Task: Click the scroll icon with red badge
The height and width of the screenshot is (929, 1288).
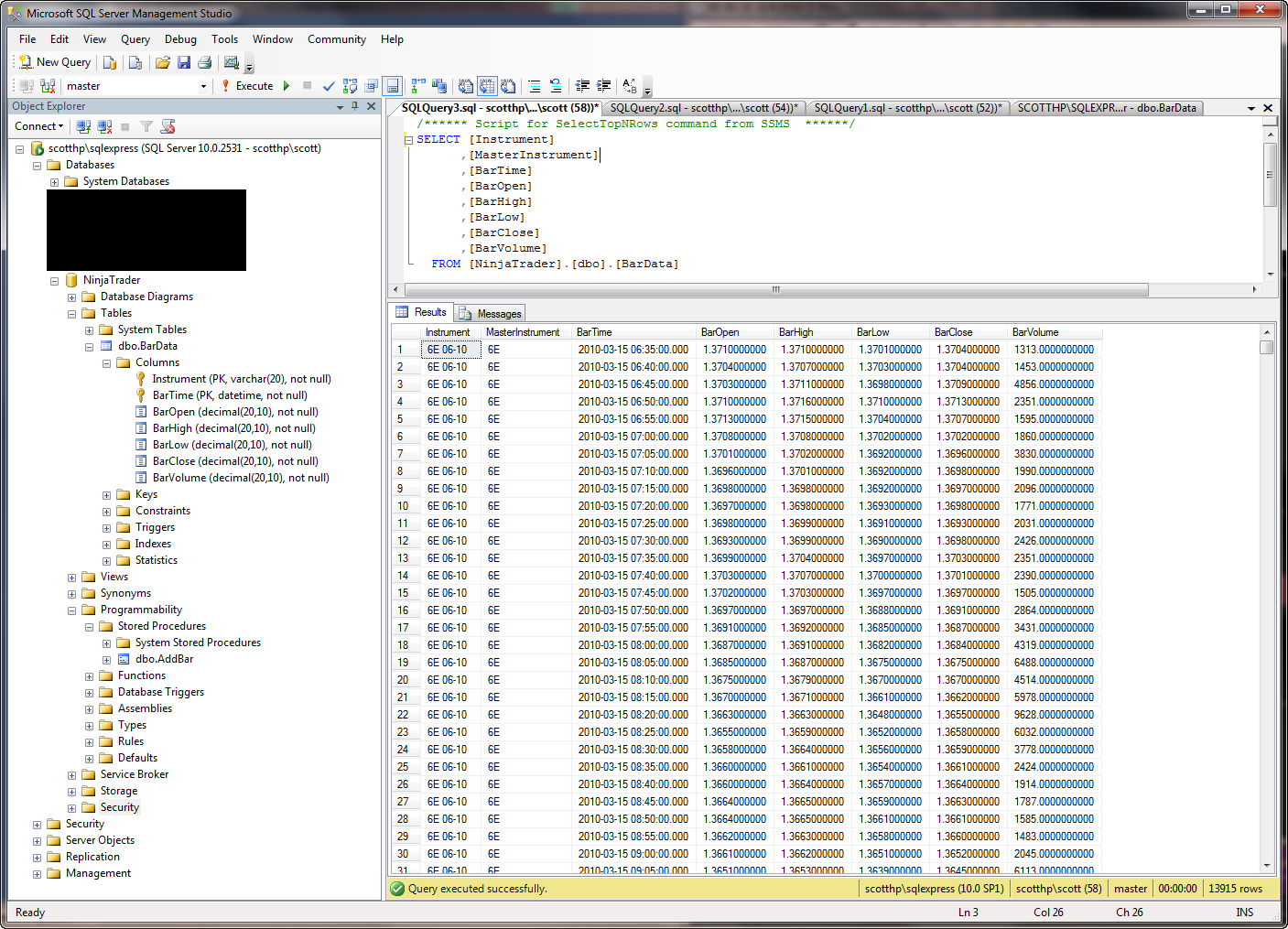Action: click(168, 126)
